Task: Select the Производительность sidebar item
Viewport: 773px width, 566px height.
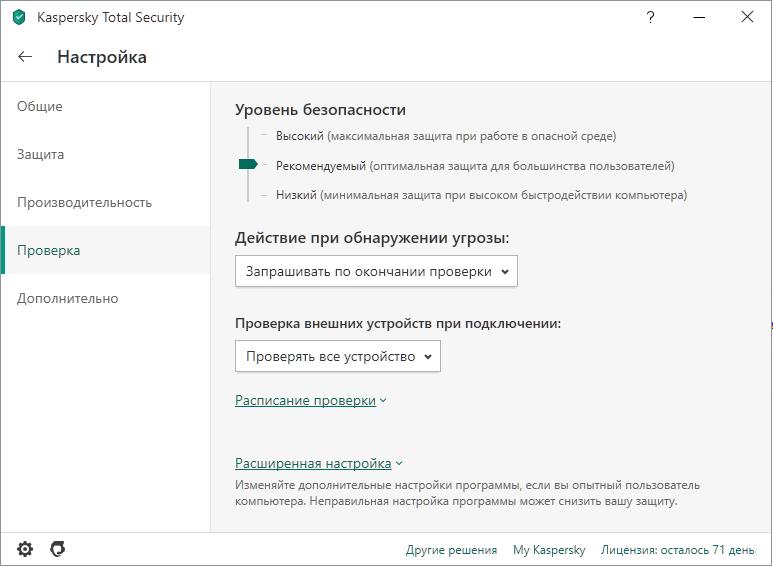Action: [x=84, y=202]
